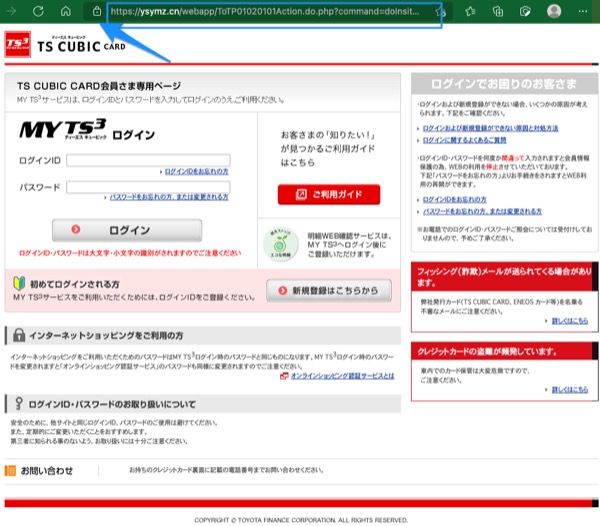Viewport: 600px width, 526px height.
Task: Click the browser address bar URL
Action: click(x=265, y=11)
